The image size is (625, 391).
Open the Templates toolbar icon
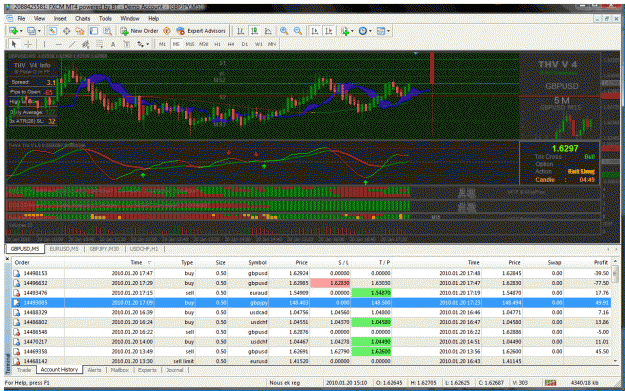pyautogui.click(x=381, y=31)
